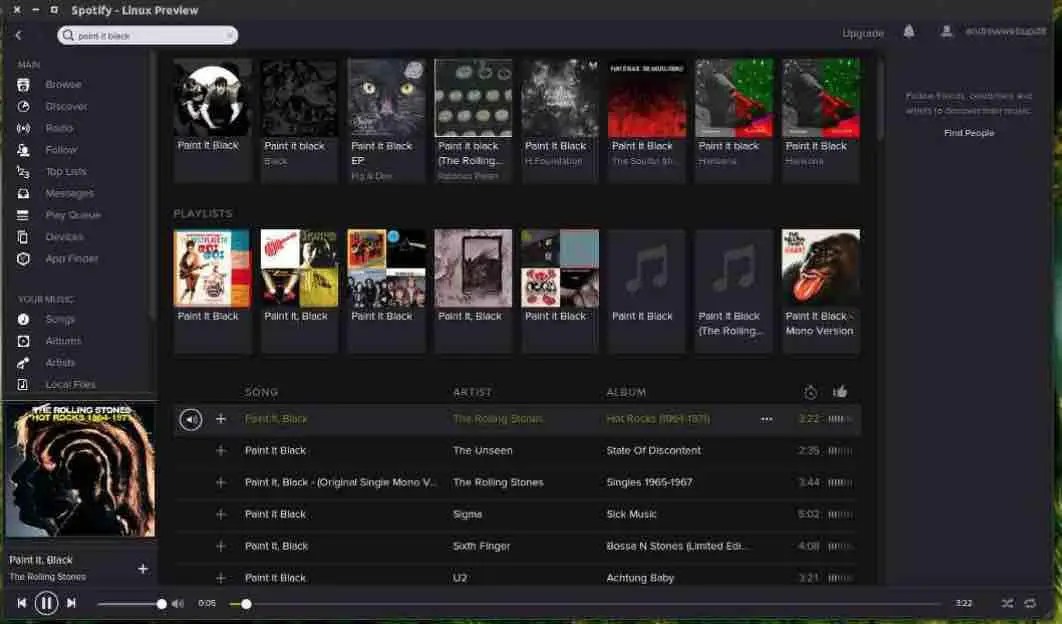Open the notifications bell

(909, 32)
